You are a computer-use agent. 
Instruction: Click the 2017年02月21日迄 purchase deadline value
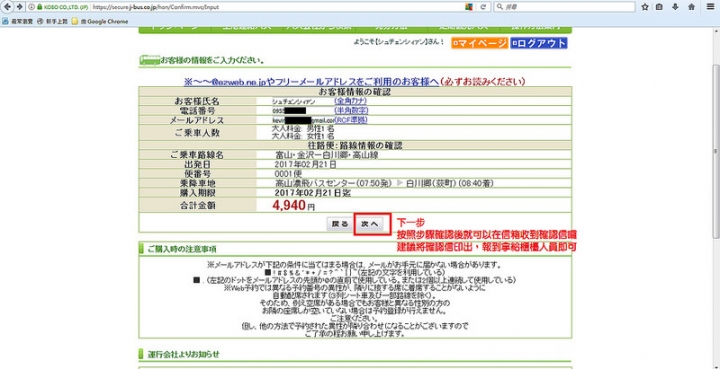coord(313,193)
